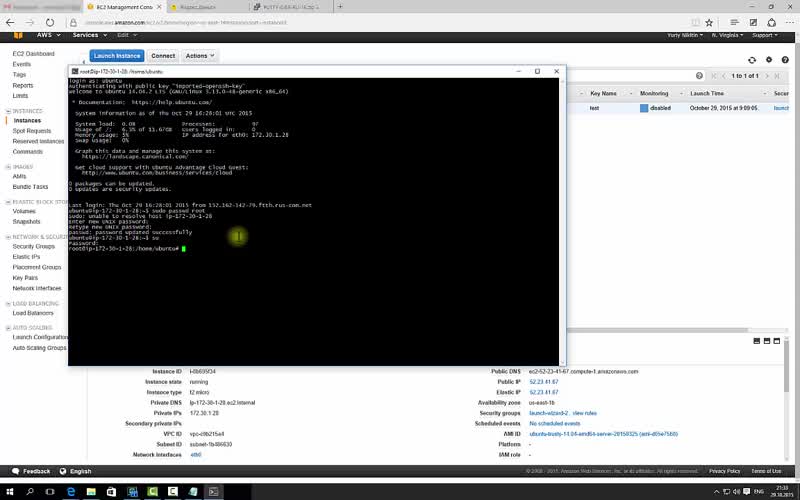Go to previous page of instances
The image size is (800, 500).
coord(723,76)
